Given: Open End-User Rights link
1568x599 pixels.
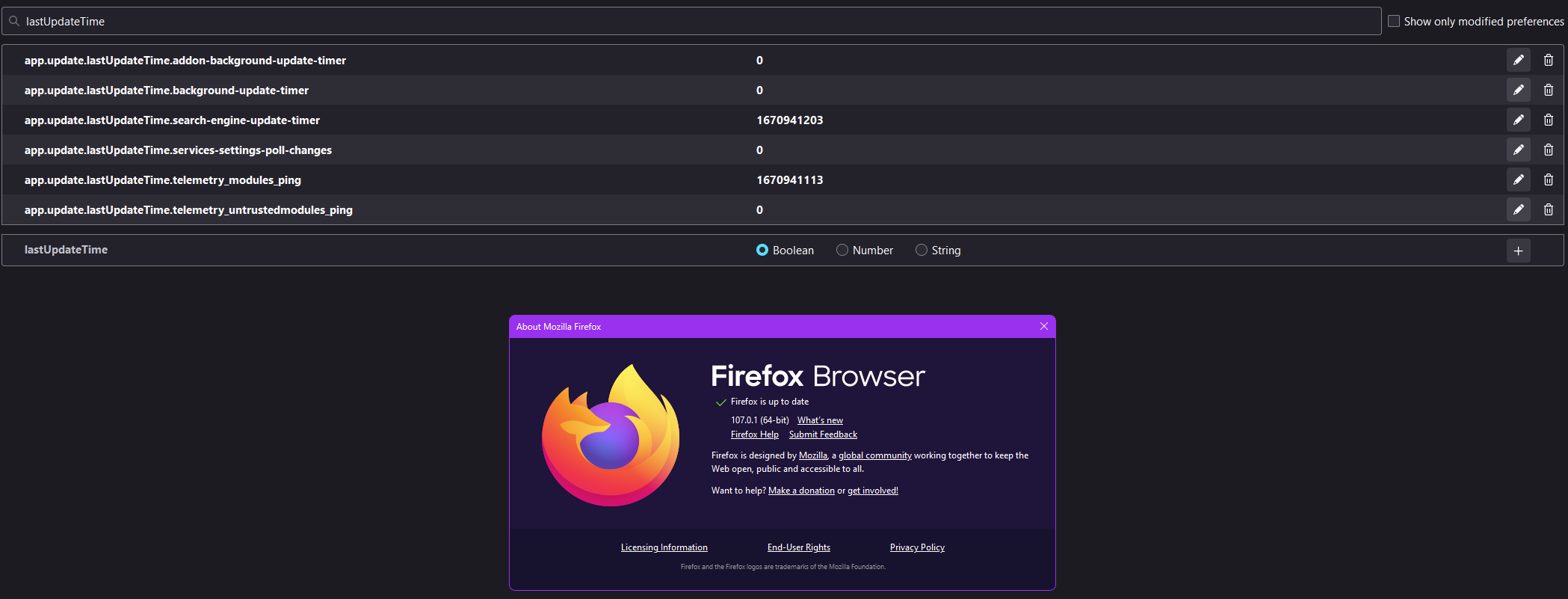Looking at the screenshot, I should (x=799, y=547).
